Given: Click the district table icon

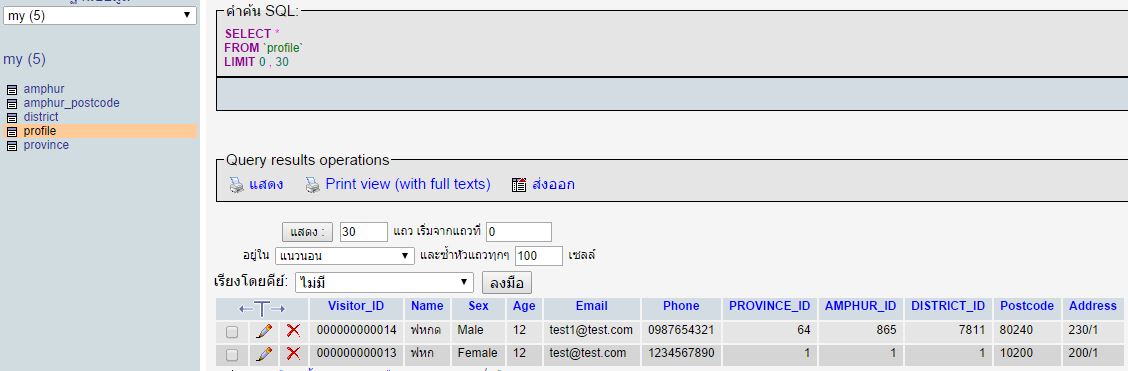Looking at the screenshot, I should coord(12,117).
